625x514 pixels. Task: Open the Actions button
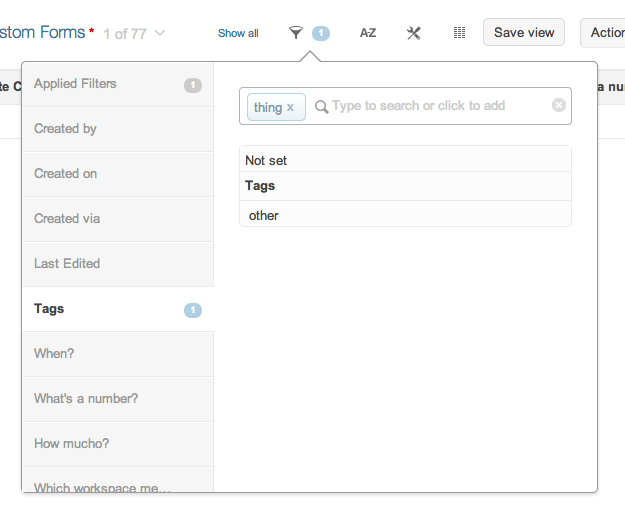tap(603, 33)
